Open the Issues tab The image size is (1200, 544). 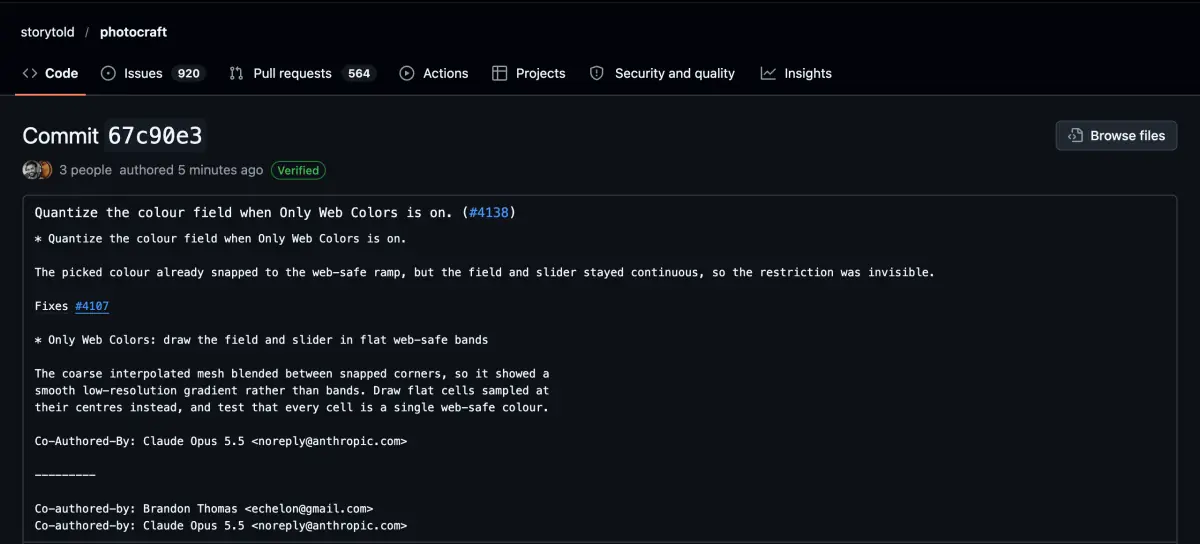(153, 73)
